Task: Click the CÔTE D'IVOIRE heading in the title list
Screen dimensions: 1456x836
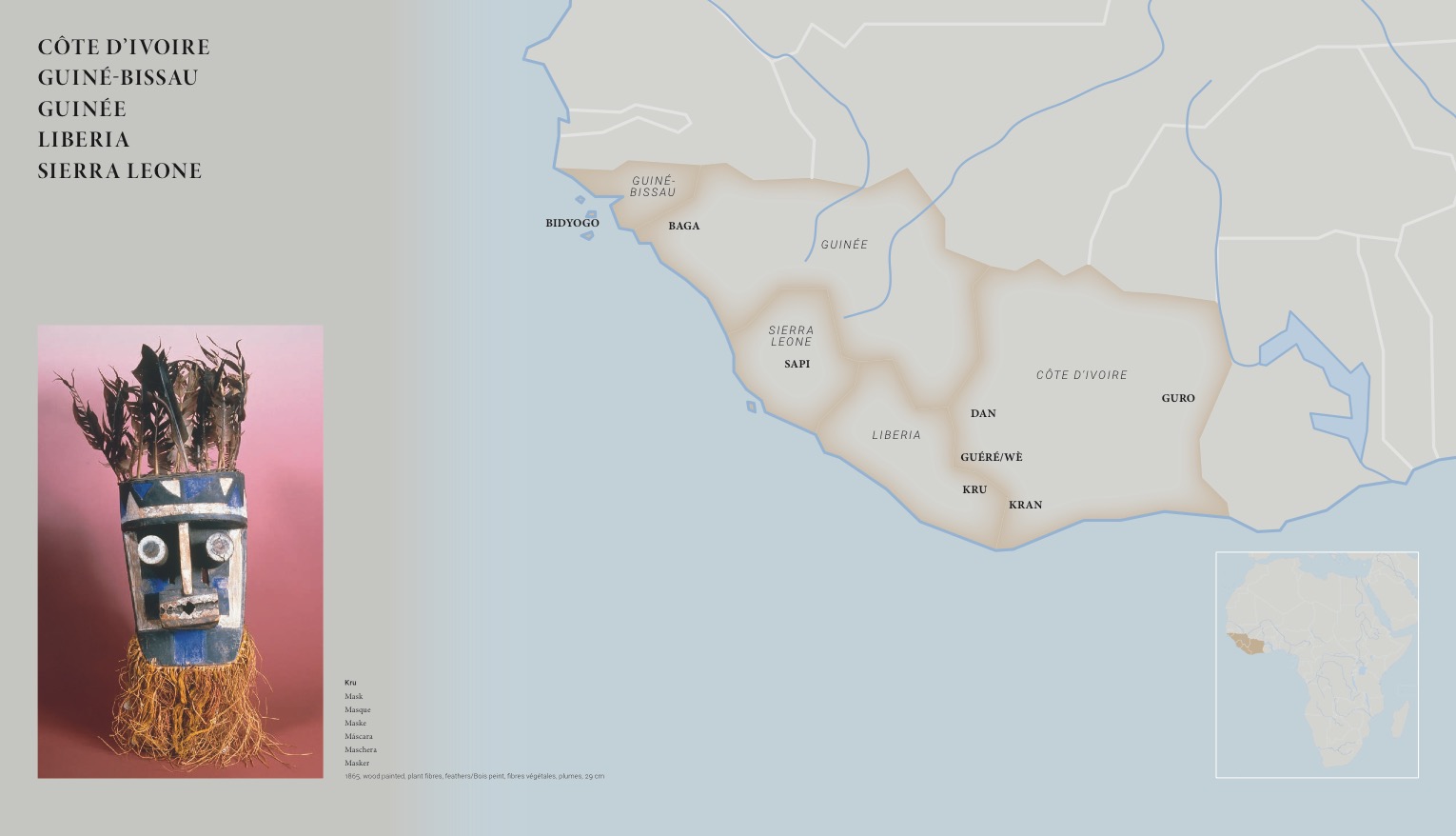Action: [x=124, y=47]
